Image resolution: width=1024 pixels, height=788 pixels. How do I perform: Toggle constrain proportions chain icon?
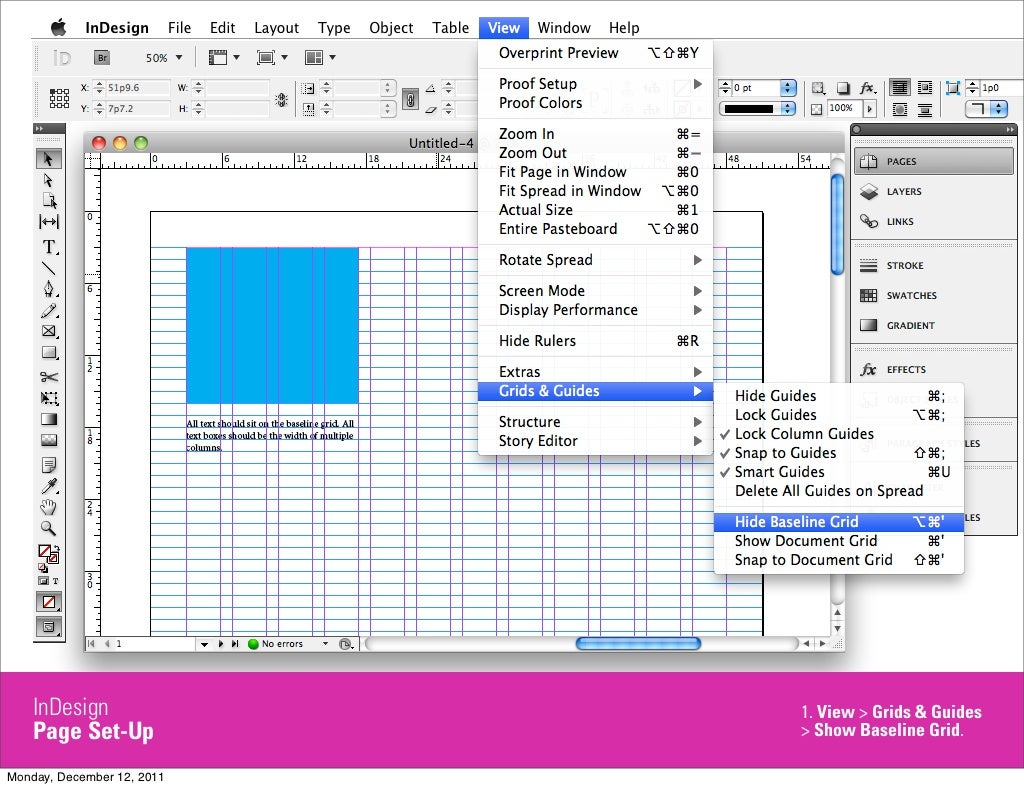(410, 99)
